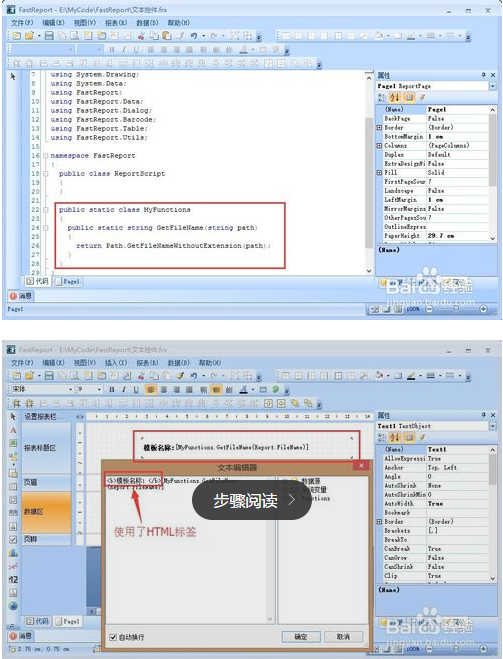Click 设置报表栏... button above the bands list

[x=45, y=416]
